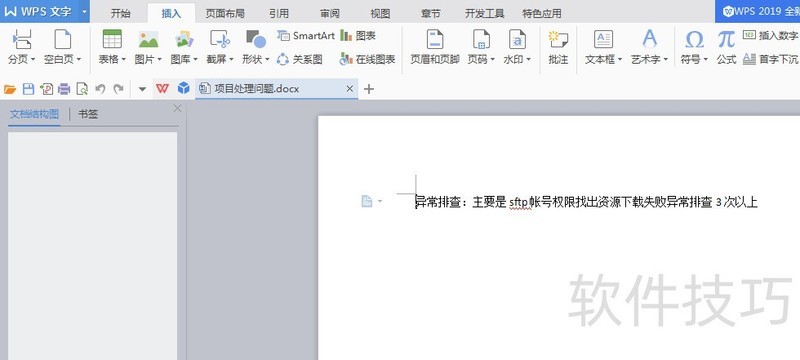Viewport: 800px width, 360px height.
Task: Click the 表格 table grid icon
Action: click(112, 39)
